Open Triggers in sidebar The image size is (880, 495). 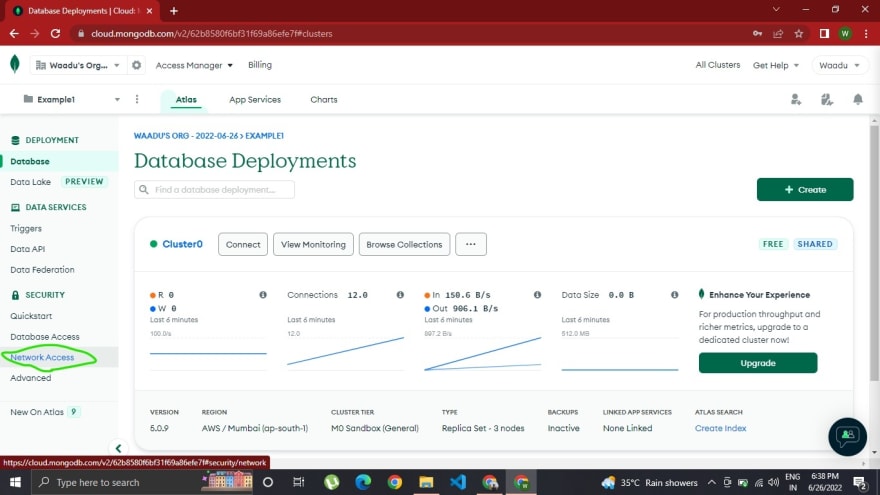pyautogui.click(x=26, y=228)
